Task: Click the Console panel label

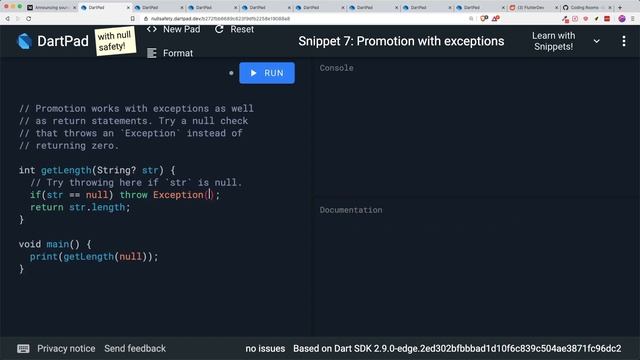Action: tap(337, 68)
